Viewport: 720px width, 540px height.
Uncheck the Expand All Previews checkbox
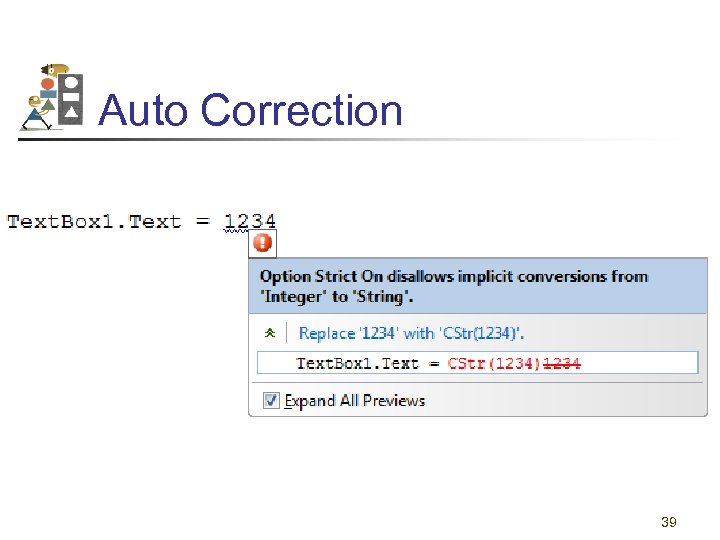[x=271, y=401]
